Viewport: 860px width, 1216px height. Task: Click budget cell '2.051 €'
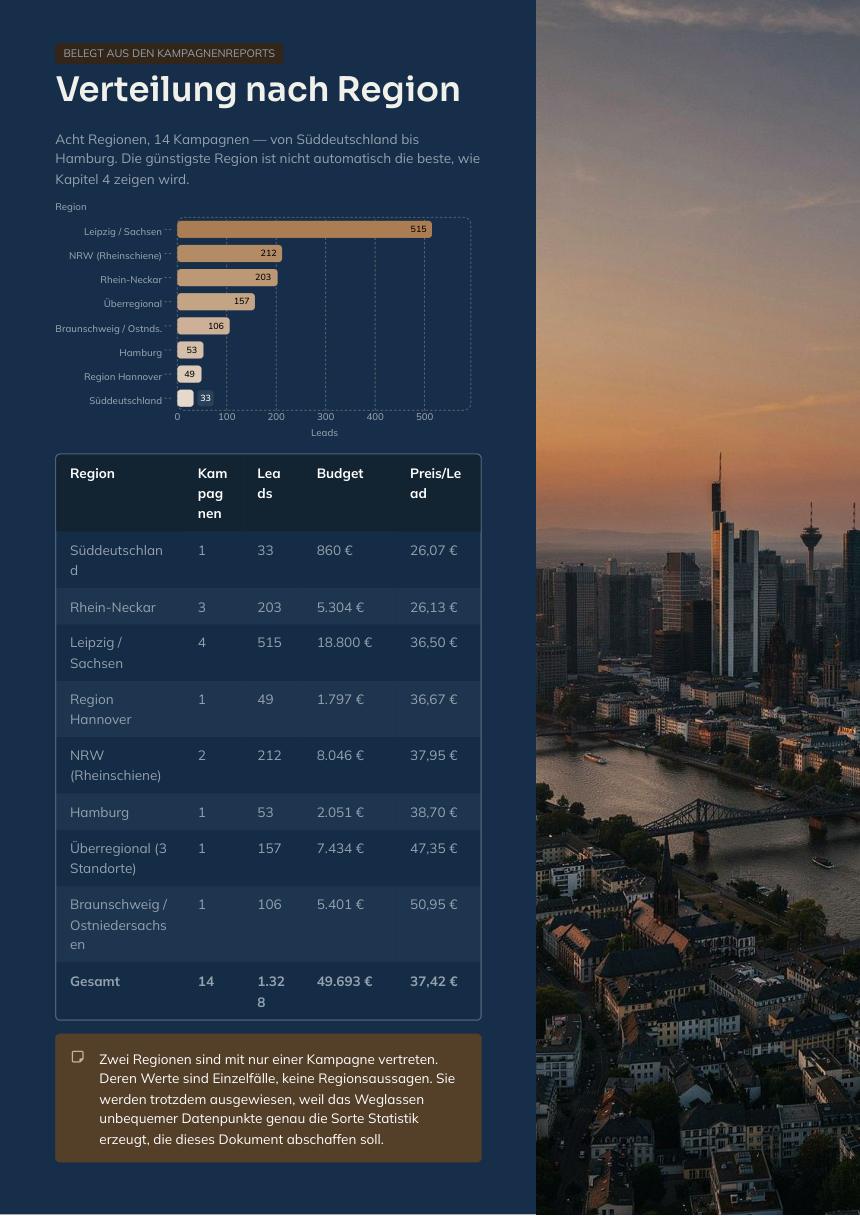click(340, 812)
